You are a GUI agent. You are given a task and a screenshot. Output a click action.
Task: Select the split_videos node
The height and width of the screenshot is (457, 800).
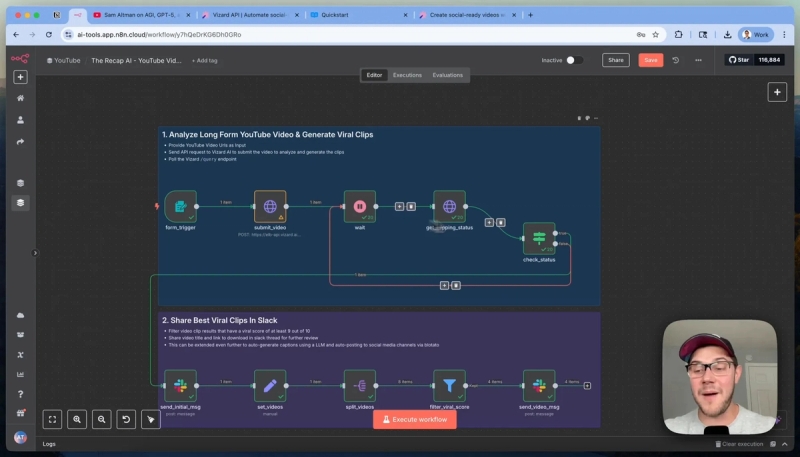360,386
